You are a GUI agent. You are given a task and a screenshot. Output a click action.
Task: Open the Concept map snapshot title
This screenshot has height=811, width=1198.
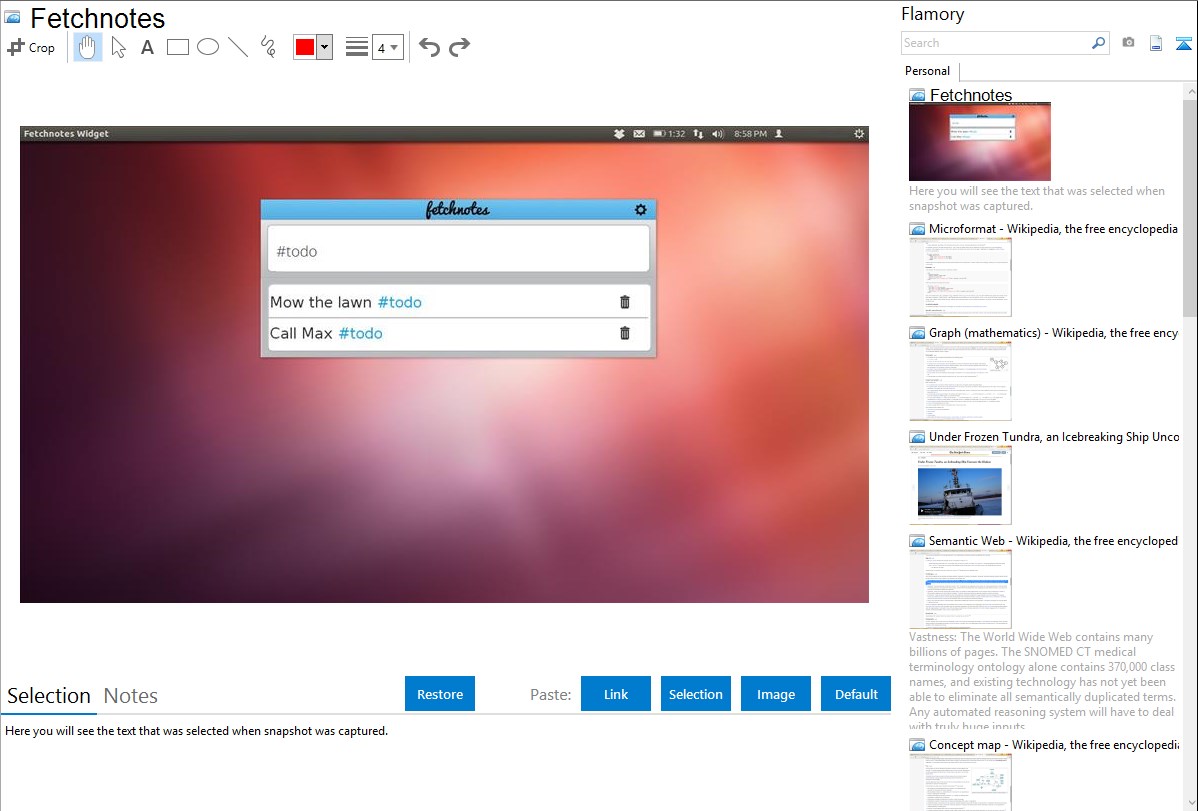pos(1054,745)
